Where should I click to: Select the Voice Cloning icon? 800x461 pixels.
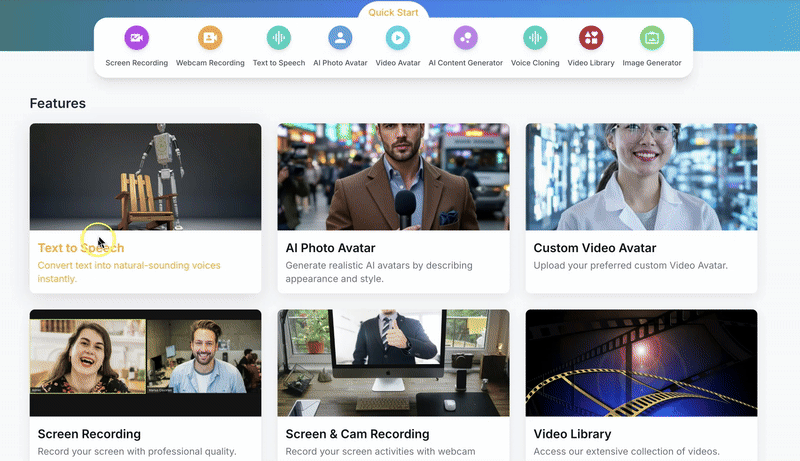coord(535,38)
